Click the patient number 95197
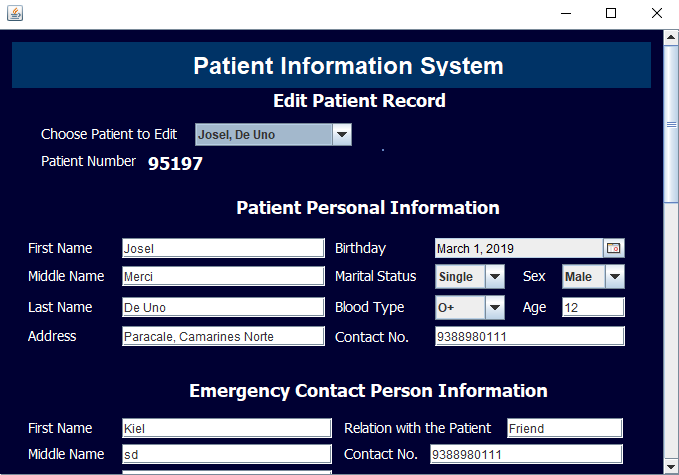Screen dimensions: 679x475 (x=175, y=164)
